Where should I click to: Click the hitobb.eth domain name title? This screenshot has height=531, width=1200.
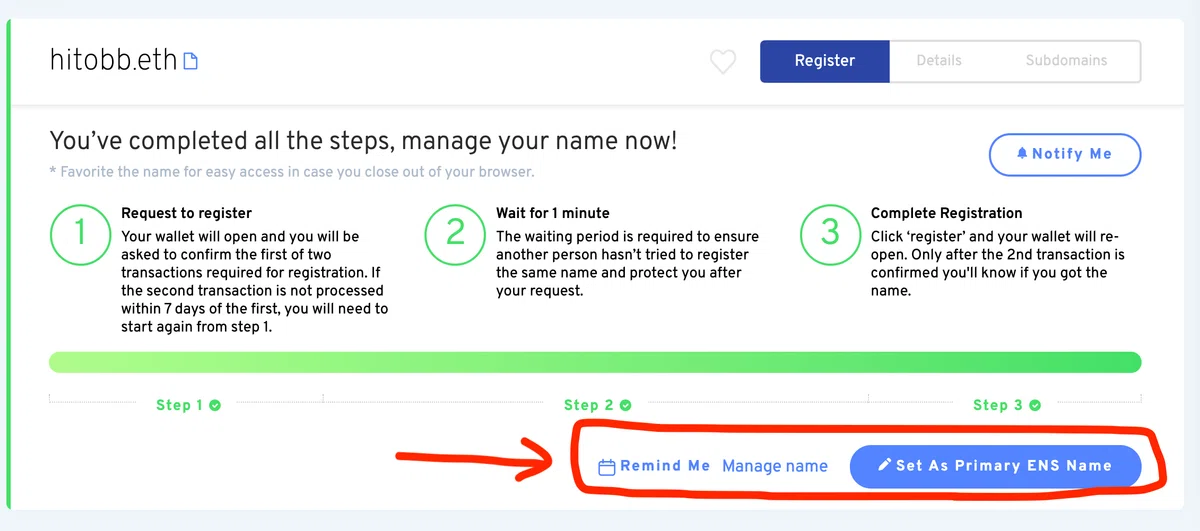coord(113,61)
